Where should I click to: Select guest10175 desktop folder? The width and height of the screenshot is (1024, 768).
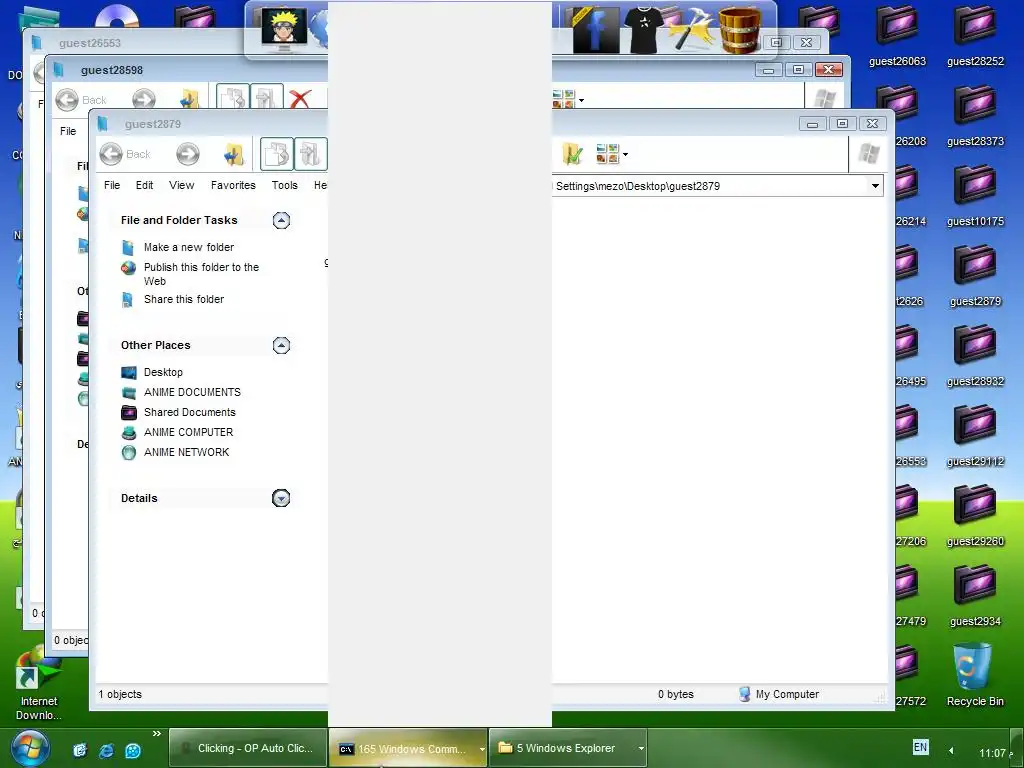(975, 196)
